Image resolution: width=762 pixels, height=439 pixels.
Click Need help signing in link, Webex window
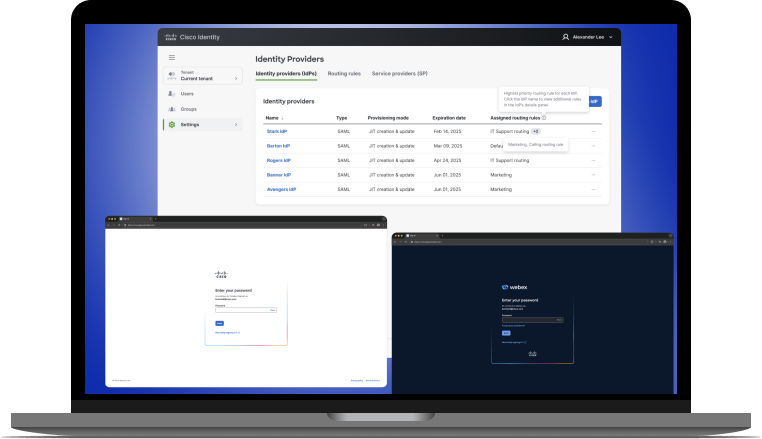514,342
